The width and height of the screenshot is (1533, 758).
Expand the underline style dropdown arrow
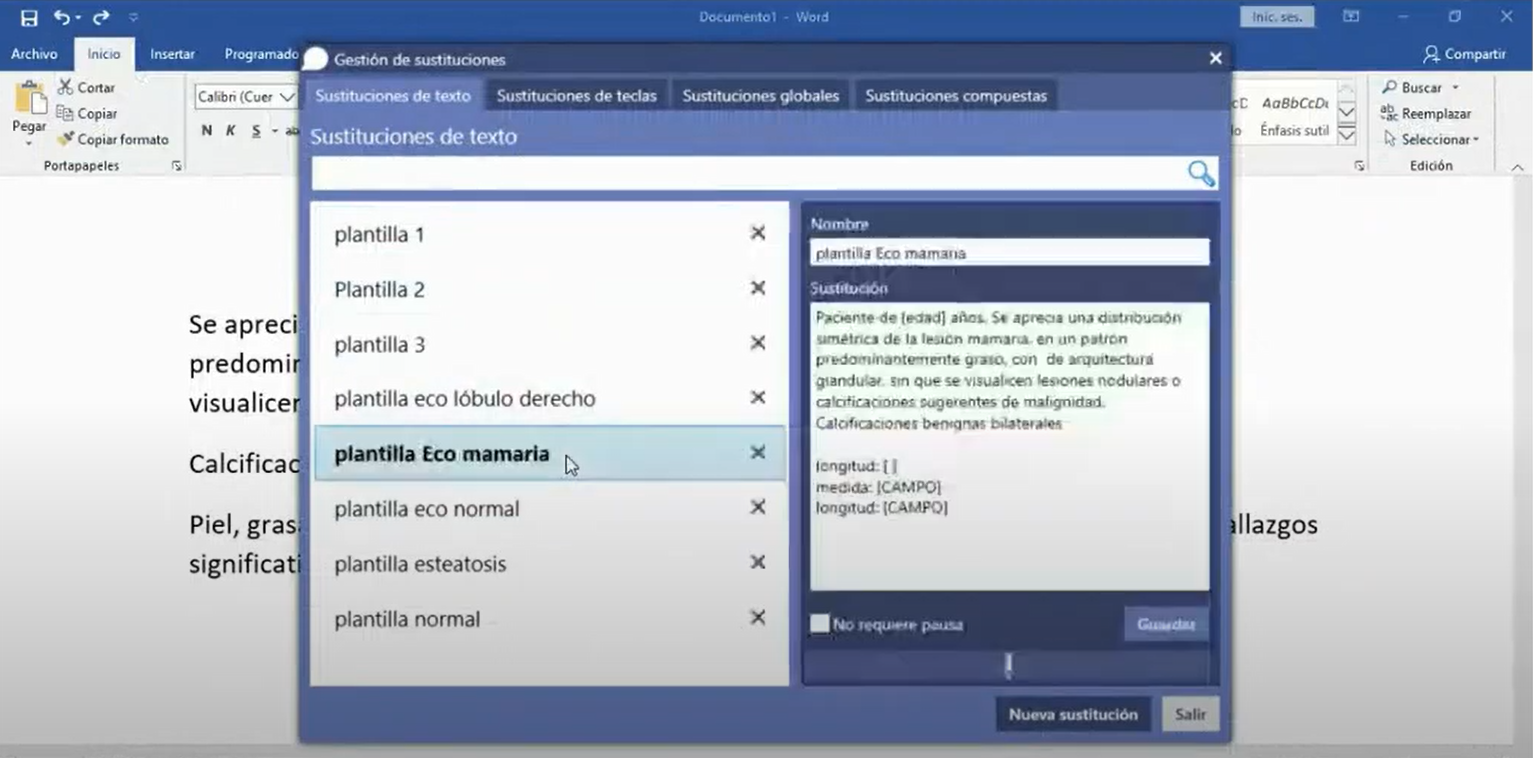coord(274,131)
